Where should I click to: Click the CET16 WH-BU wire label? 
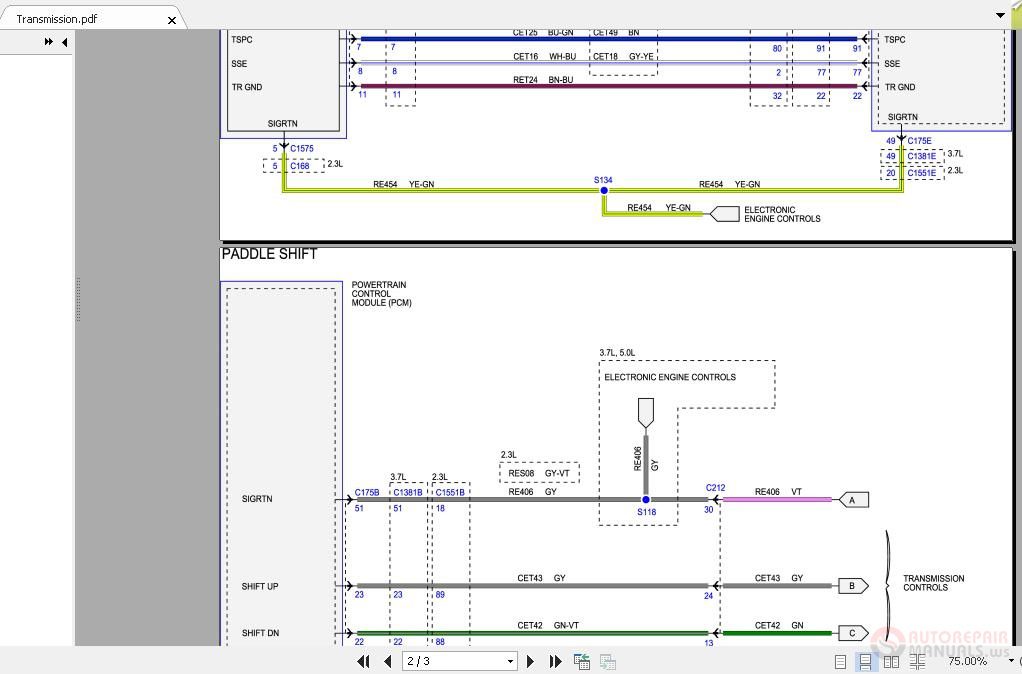click(544, 57)
